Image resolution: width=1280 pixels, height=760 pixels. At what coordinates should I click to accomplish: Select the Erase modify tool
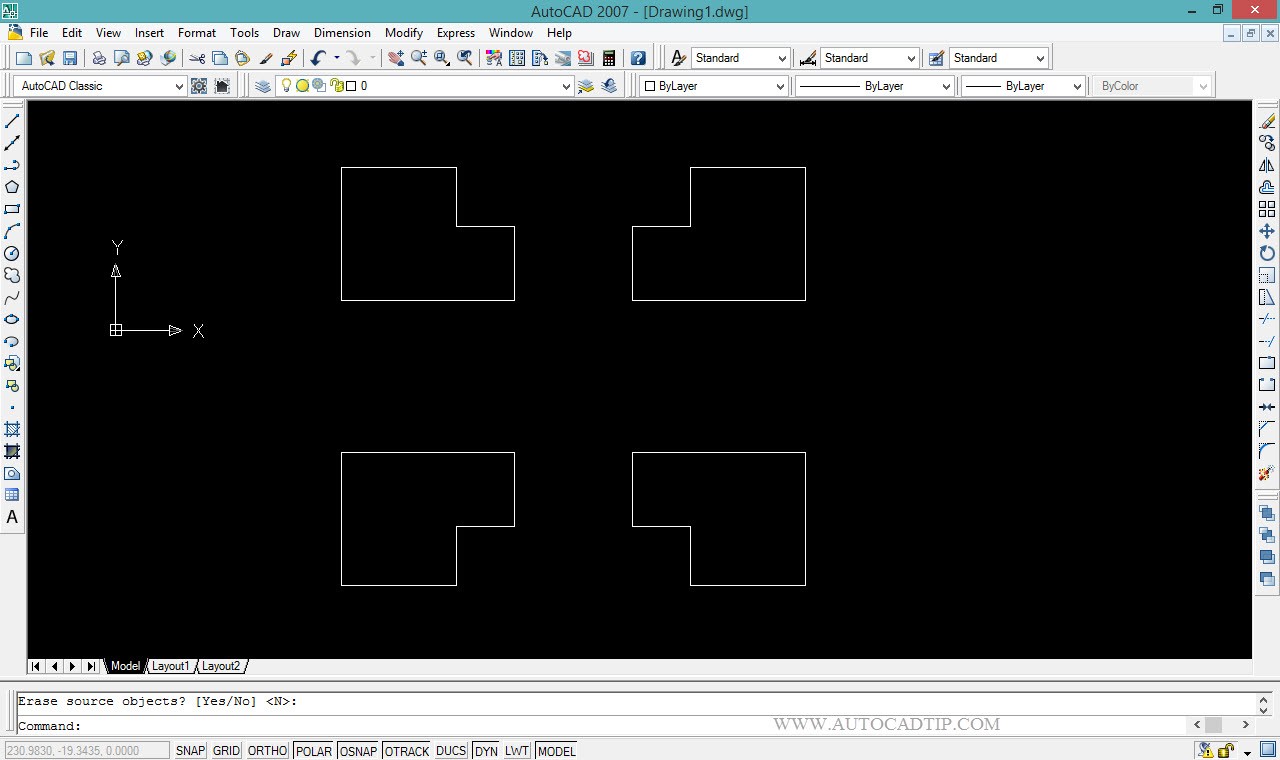point(1267,121)
